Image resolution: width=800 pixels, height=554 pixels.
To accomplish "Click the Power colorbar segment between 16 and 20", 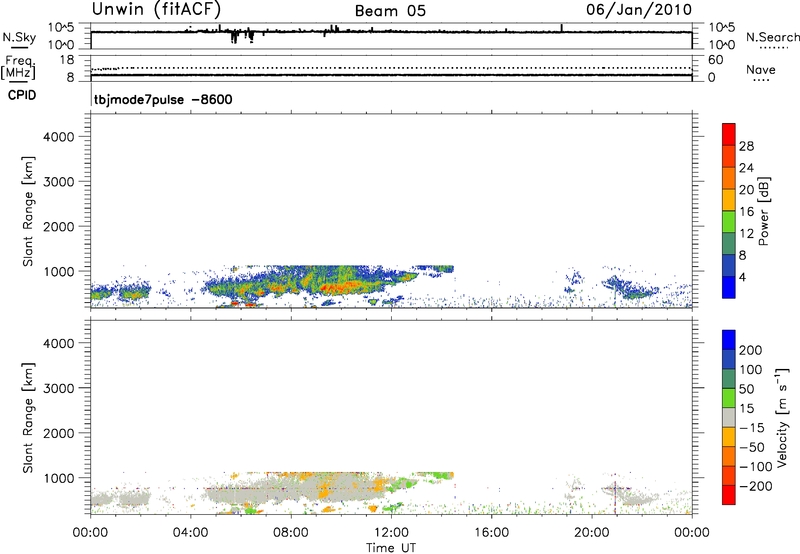I will click(x=729, y=199).
